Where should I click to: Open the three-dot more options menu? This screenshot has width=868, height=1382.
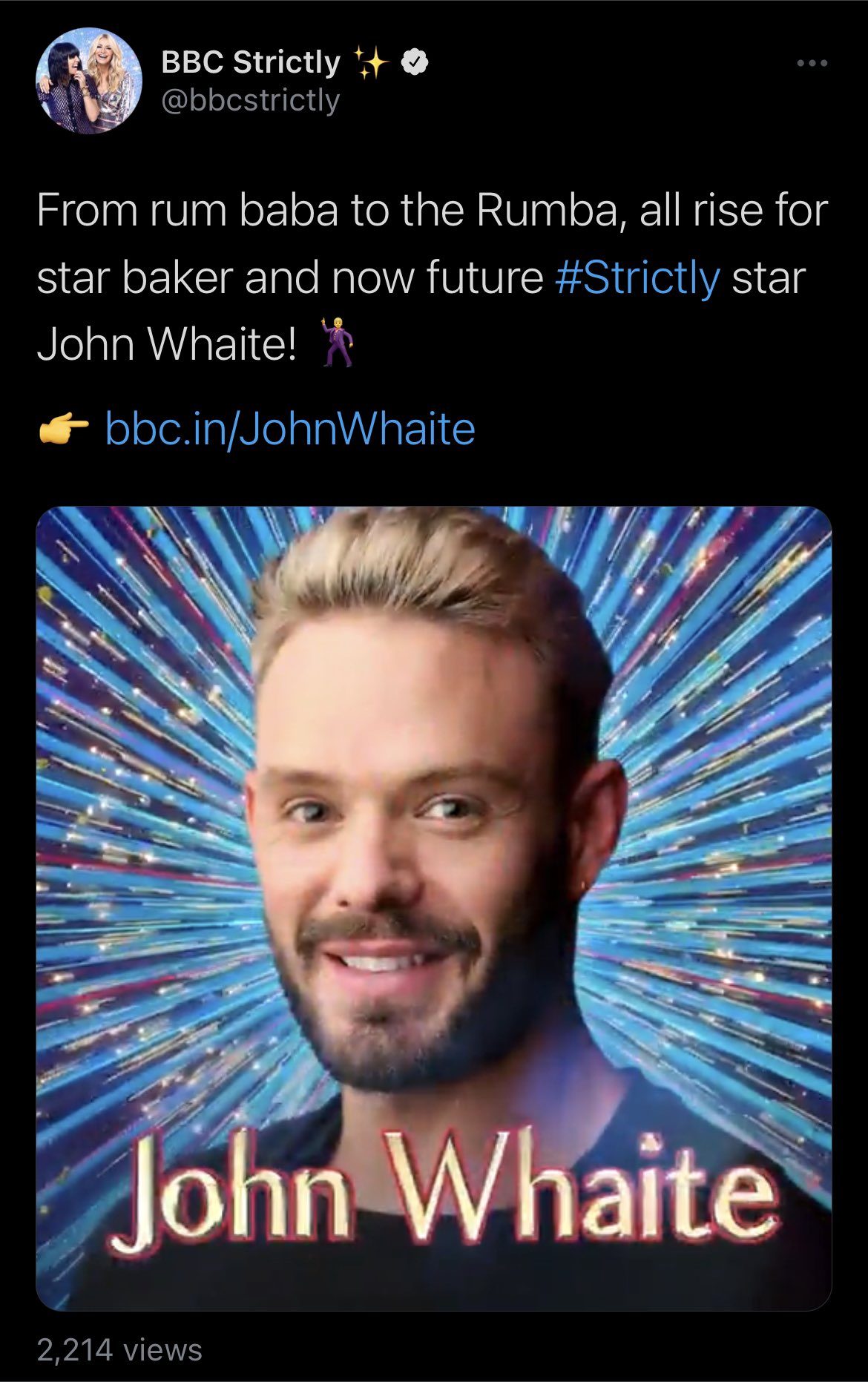812,64
